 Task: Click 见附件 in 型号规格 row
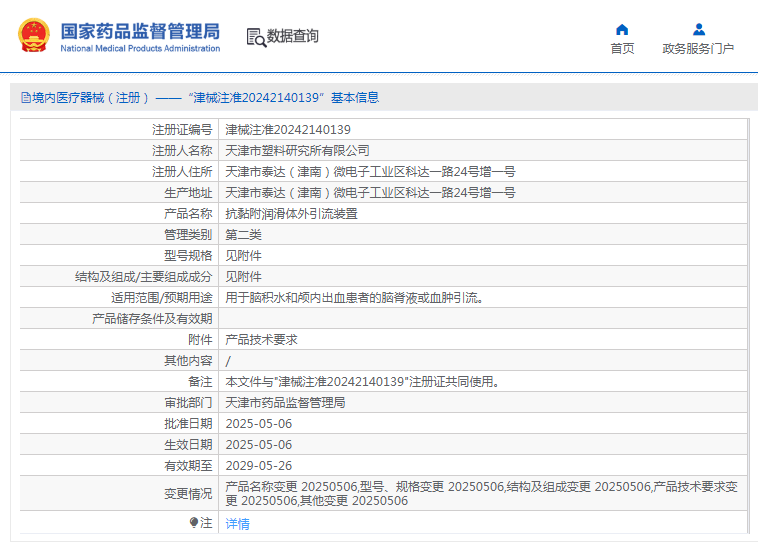pos(243,256)
